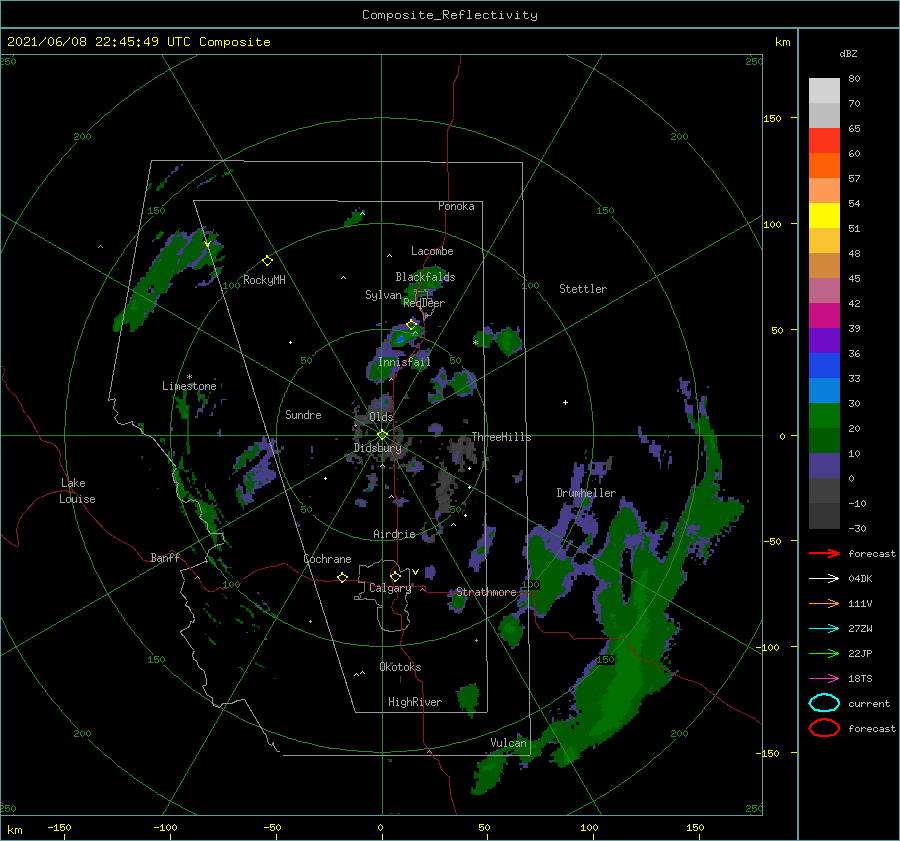The height and width of the screenshot is (841, 900).
Task: Click the yellow diamond marker above Calgary label
Action: click(395, 576)
